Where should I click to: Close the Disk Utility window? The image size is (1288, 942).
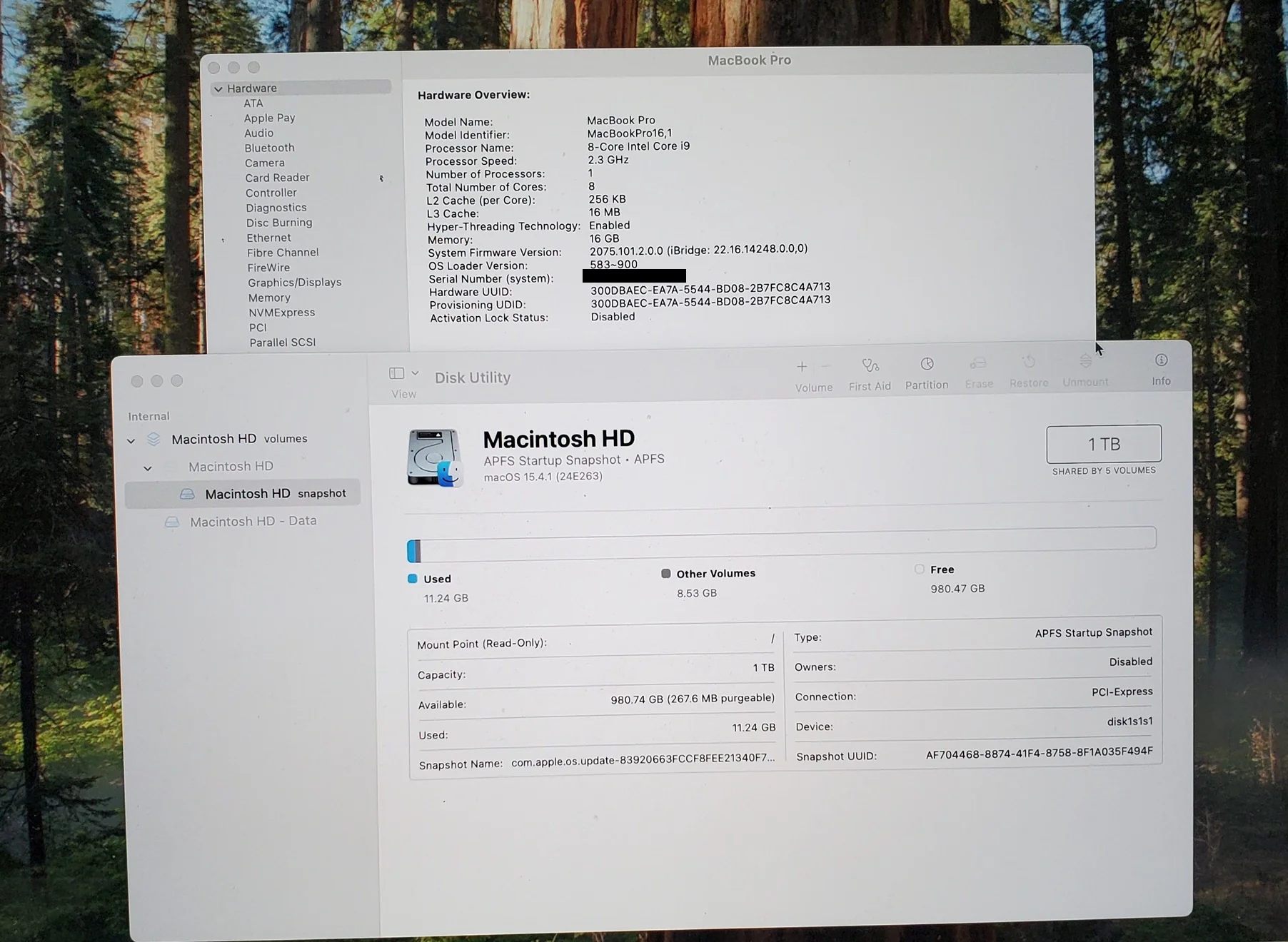pyautogui.click(x=137, y=381)
